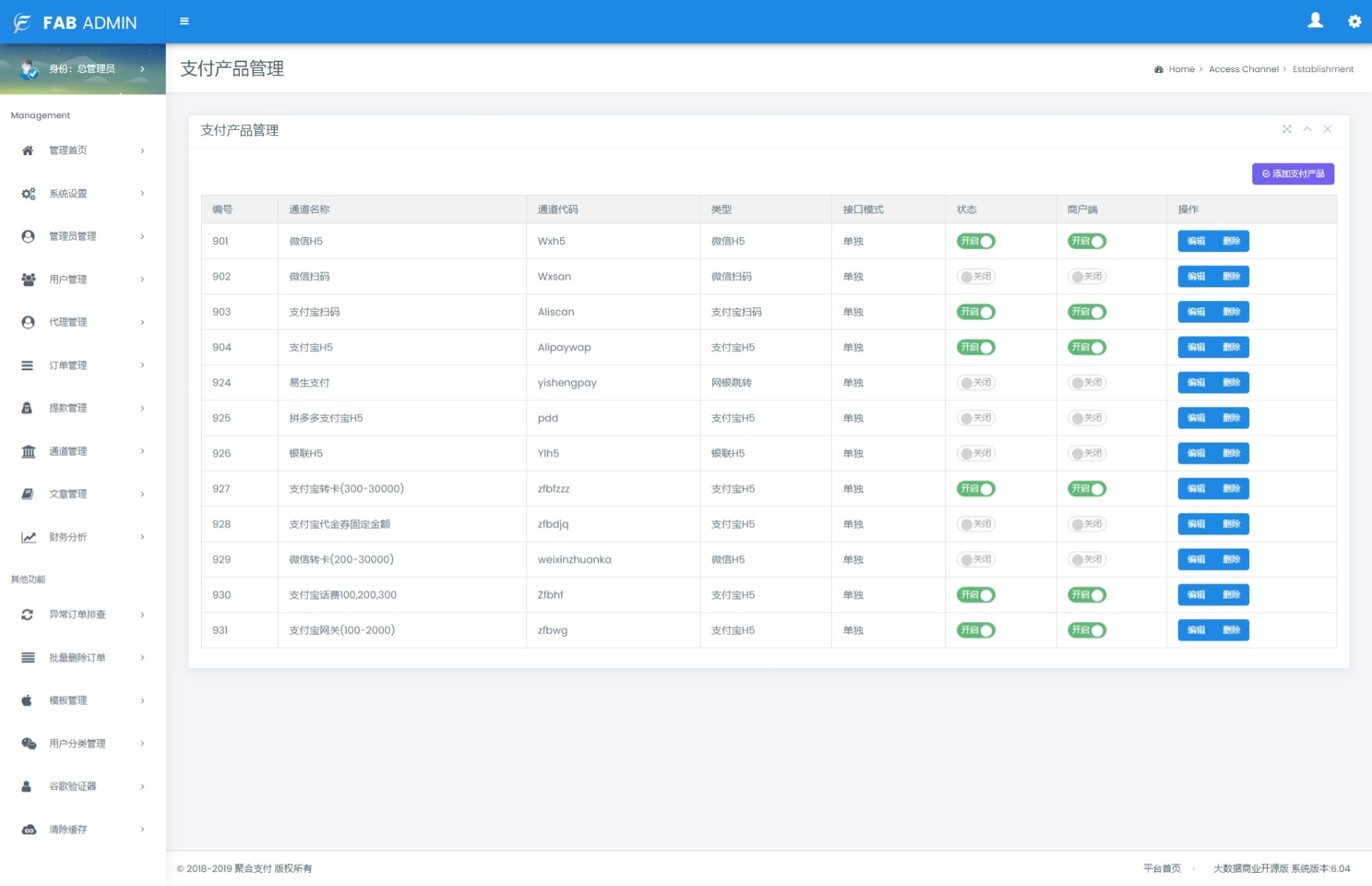
Task: Open the 订单管理 sidebar menu
Action: coord(68,365)
